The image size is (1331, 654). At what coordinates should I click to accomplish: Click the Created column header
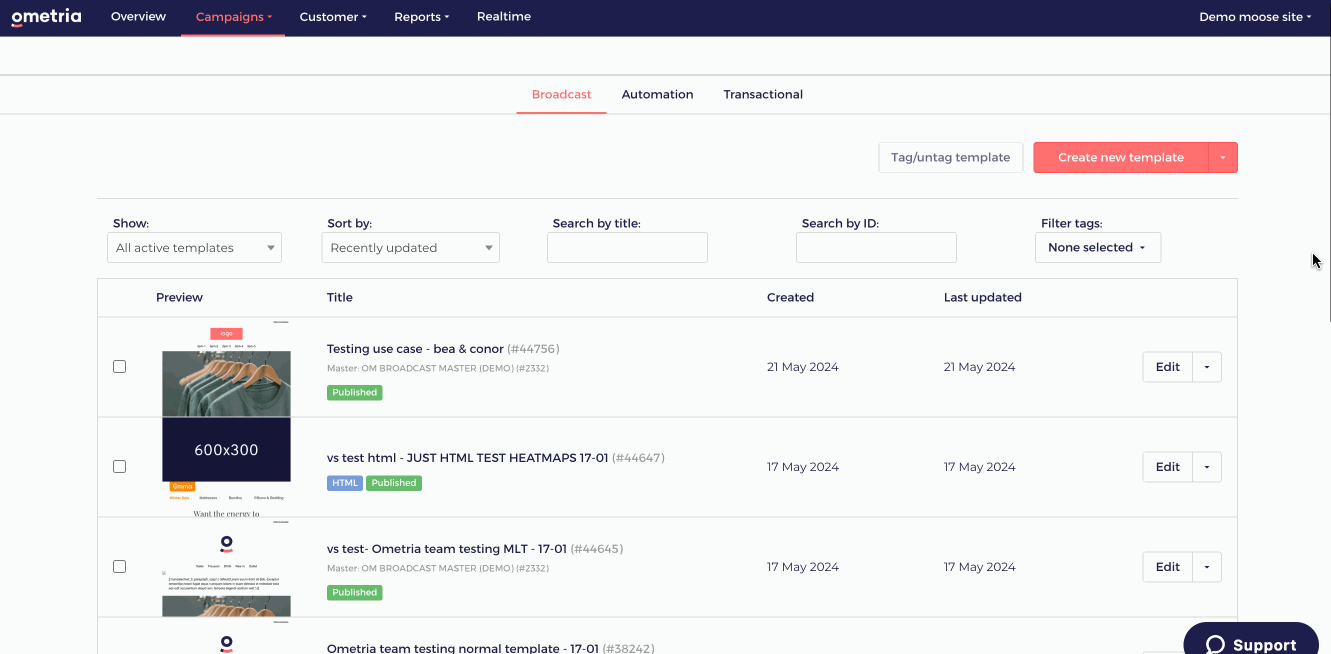coord(790,297)
